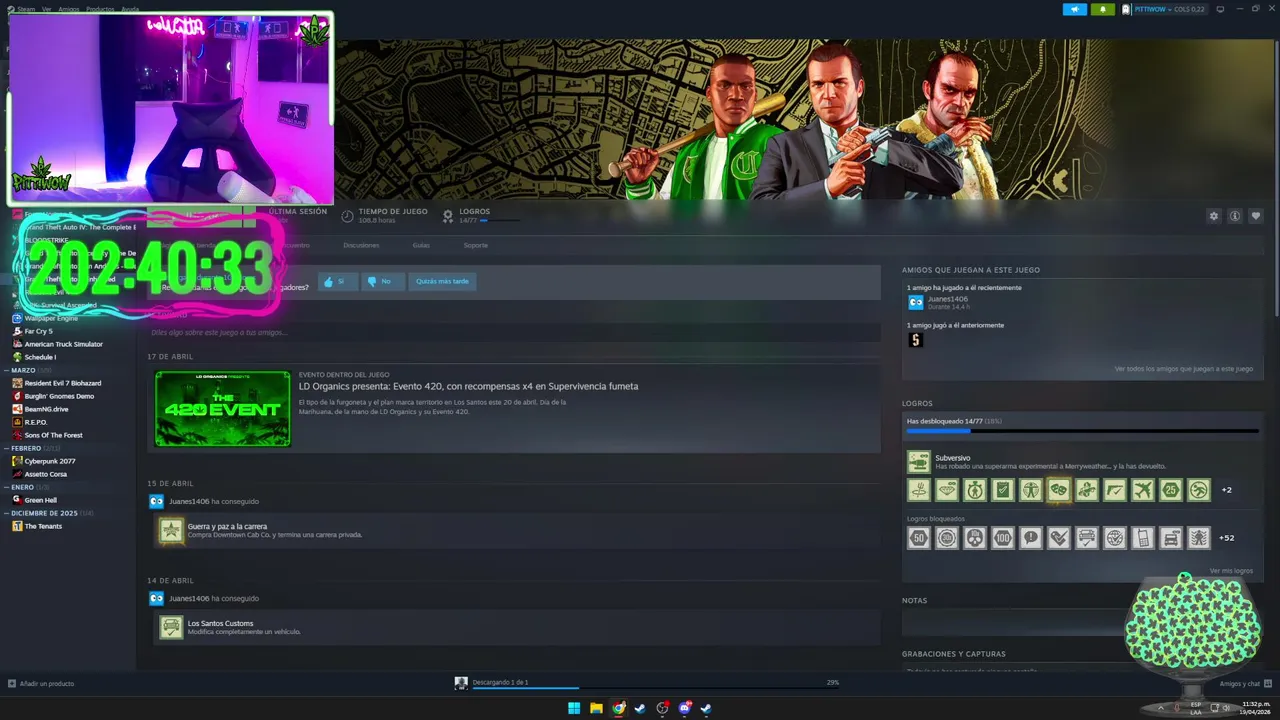This screenshot has width=1280, height=720.
Task: Open the Productos menu
Action: pos(100,8)
